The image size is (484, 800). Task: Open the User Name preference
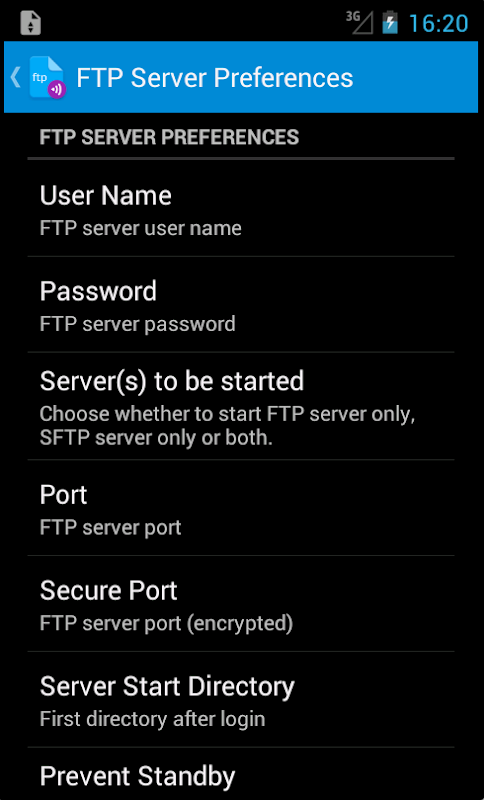tap(241, 209)
